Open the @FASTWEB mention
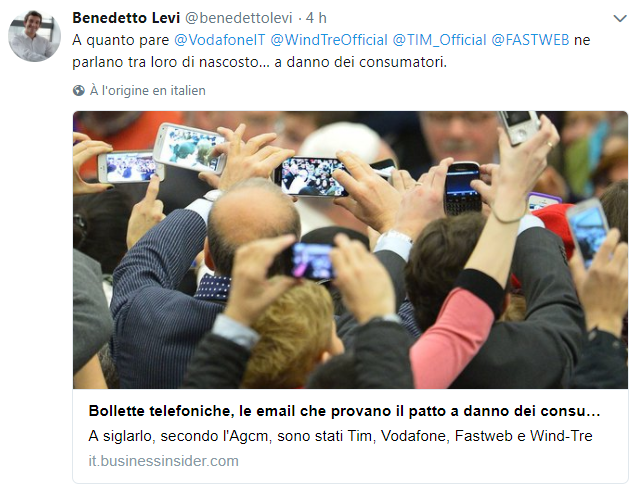Image resolution: width=636 pixels, height=500 pixels. 530,40
